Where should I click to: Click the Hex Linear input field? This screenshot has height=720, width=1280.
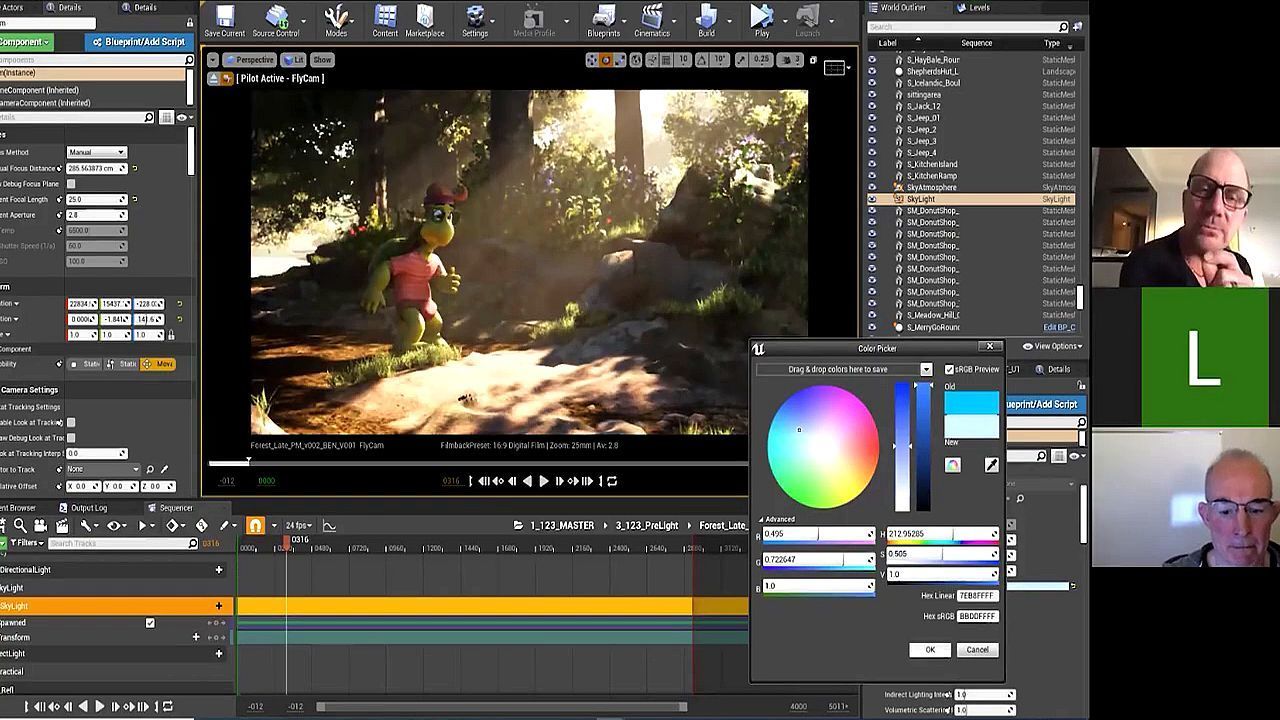click(977, 596)
